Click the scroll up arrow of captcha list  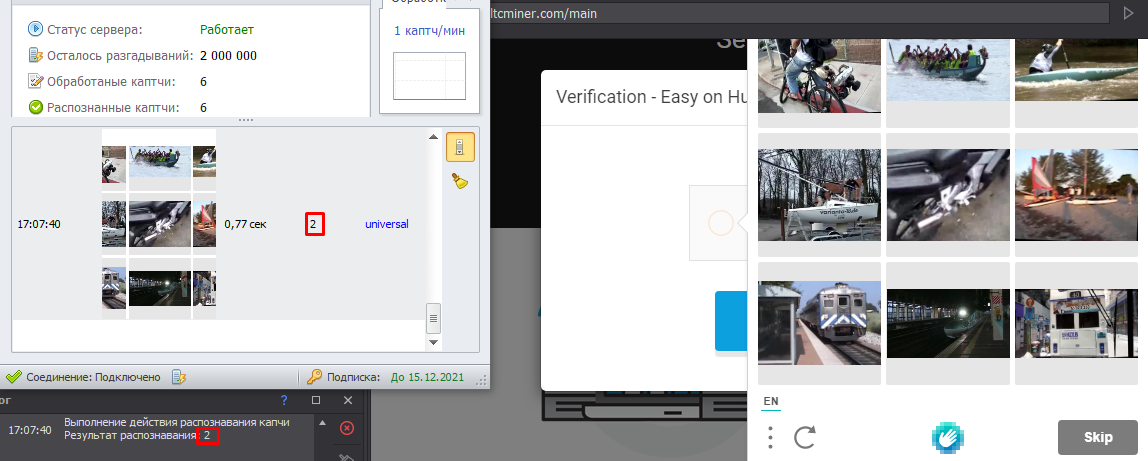[433, 137]
